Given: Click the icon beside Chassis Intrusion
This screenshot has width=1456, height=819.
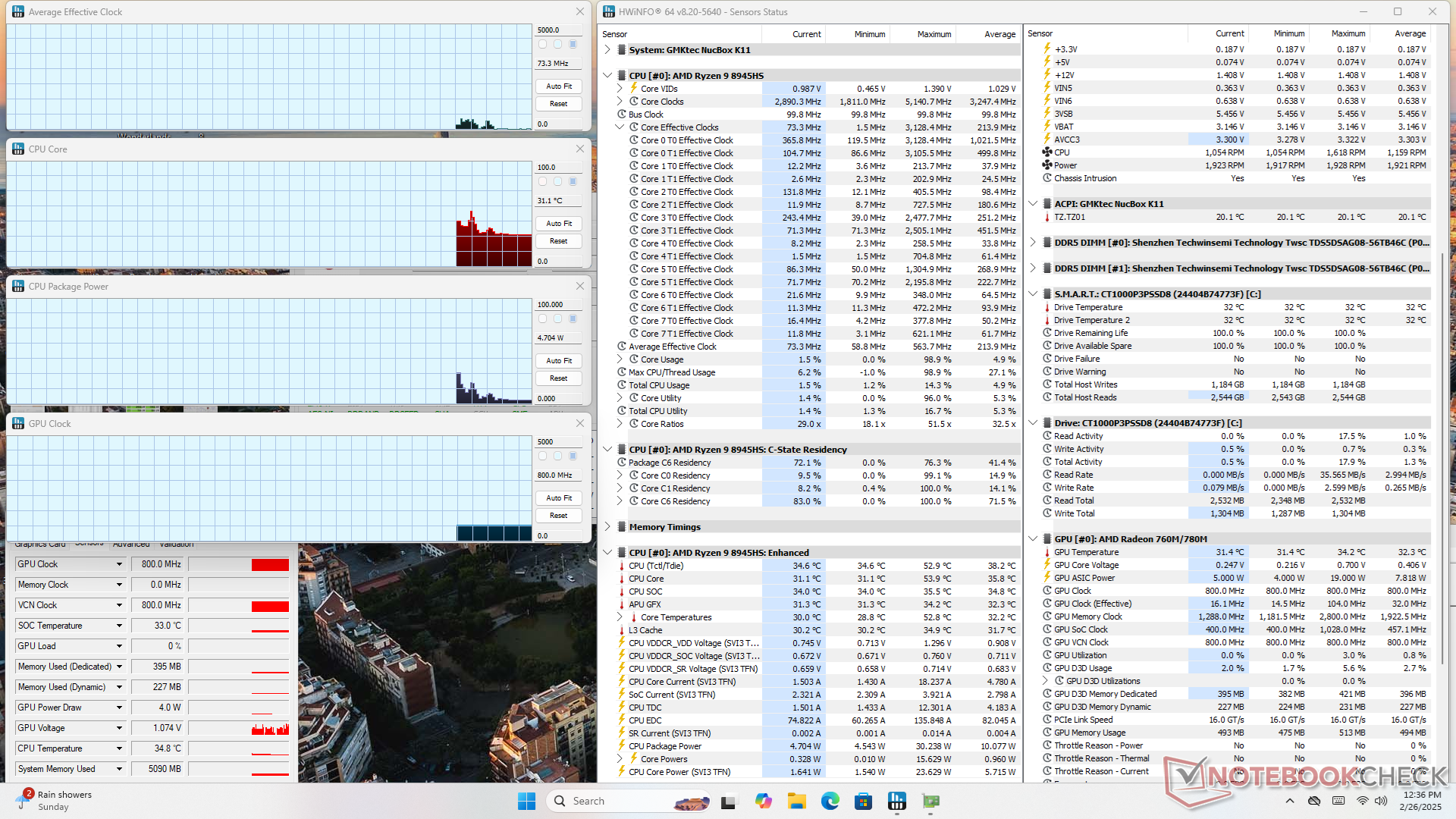Looking at the screenshot, I should pos(1047,178).
